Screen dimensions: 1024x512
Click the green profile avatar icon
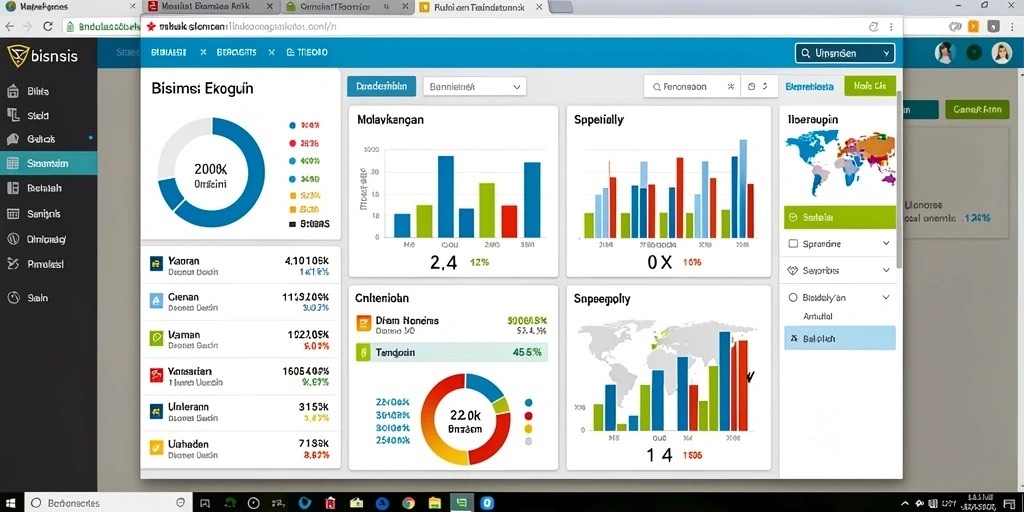pyautogui.click(x=973, y=53)
